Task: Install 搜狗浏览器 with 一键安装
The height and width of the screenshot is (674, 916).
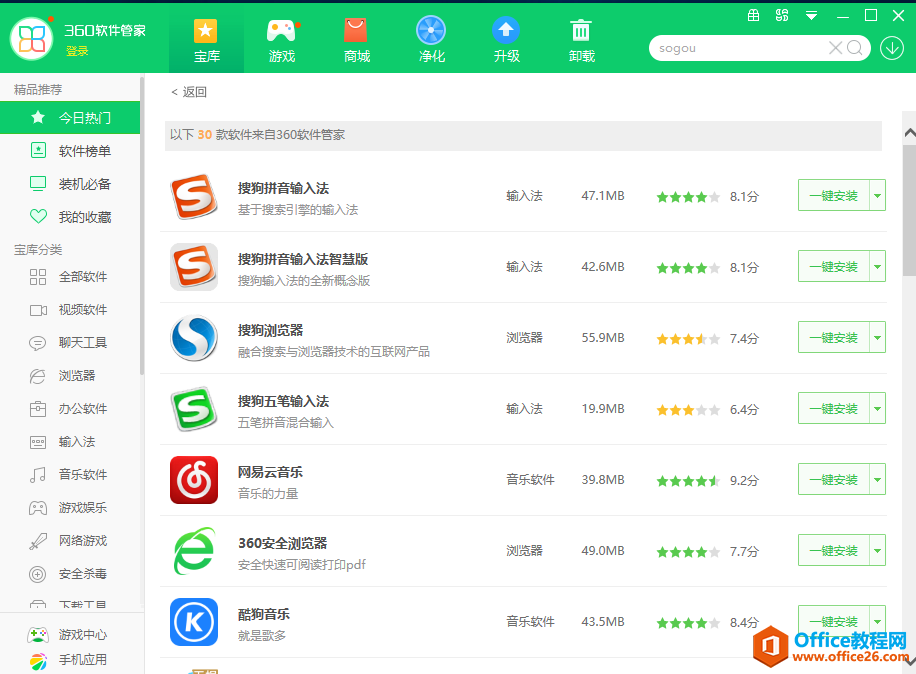Action: (834, 338)
